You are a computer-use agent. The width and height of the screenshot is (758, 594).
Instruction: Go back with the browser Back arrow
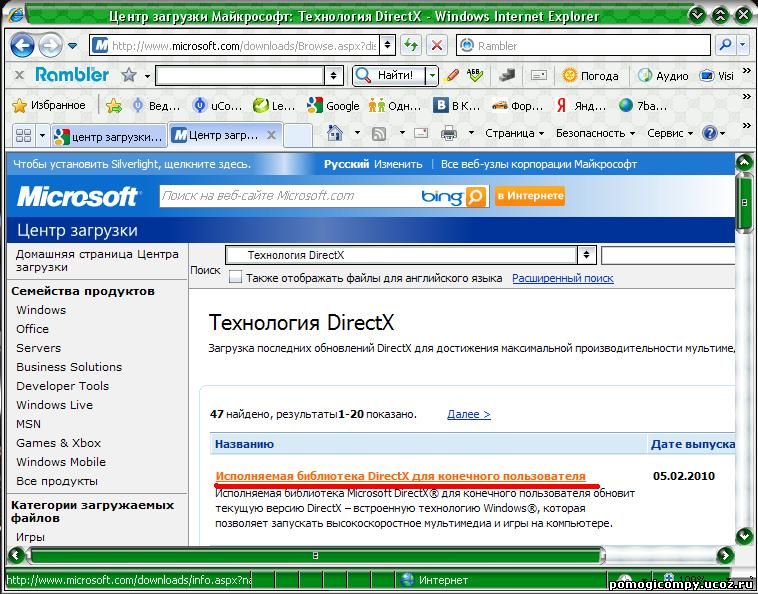(x=22, y=46)
